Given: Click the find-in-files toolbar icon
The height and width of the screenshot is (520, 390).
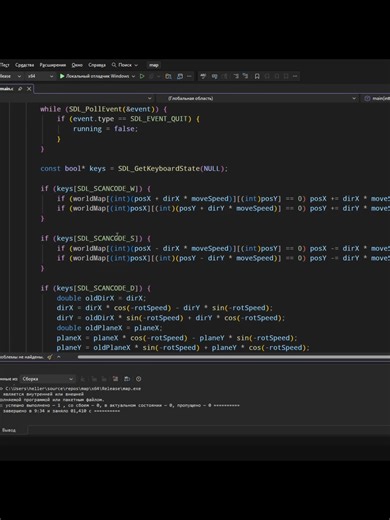Looking at the screenshot, I should tap(168, 76).
